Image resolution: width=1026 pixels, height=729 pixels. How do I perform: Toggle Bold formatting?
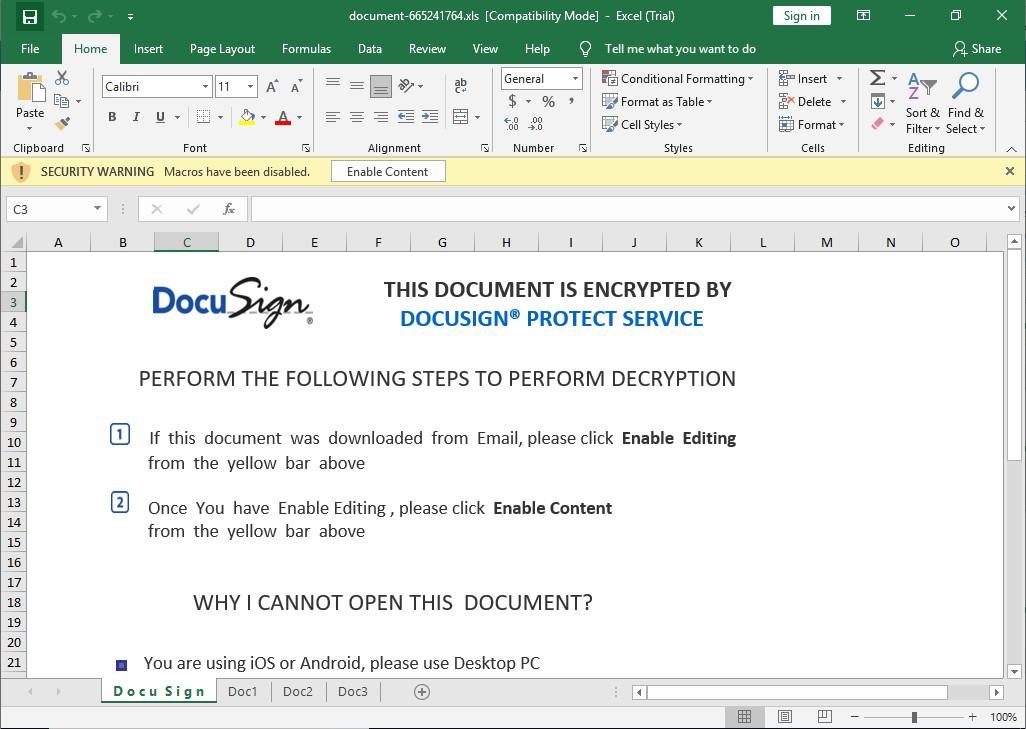click(112, 117)
